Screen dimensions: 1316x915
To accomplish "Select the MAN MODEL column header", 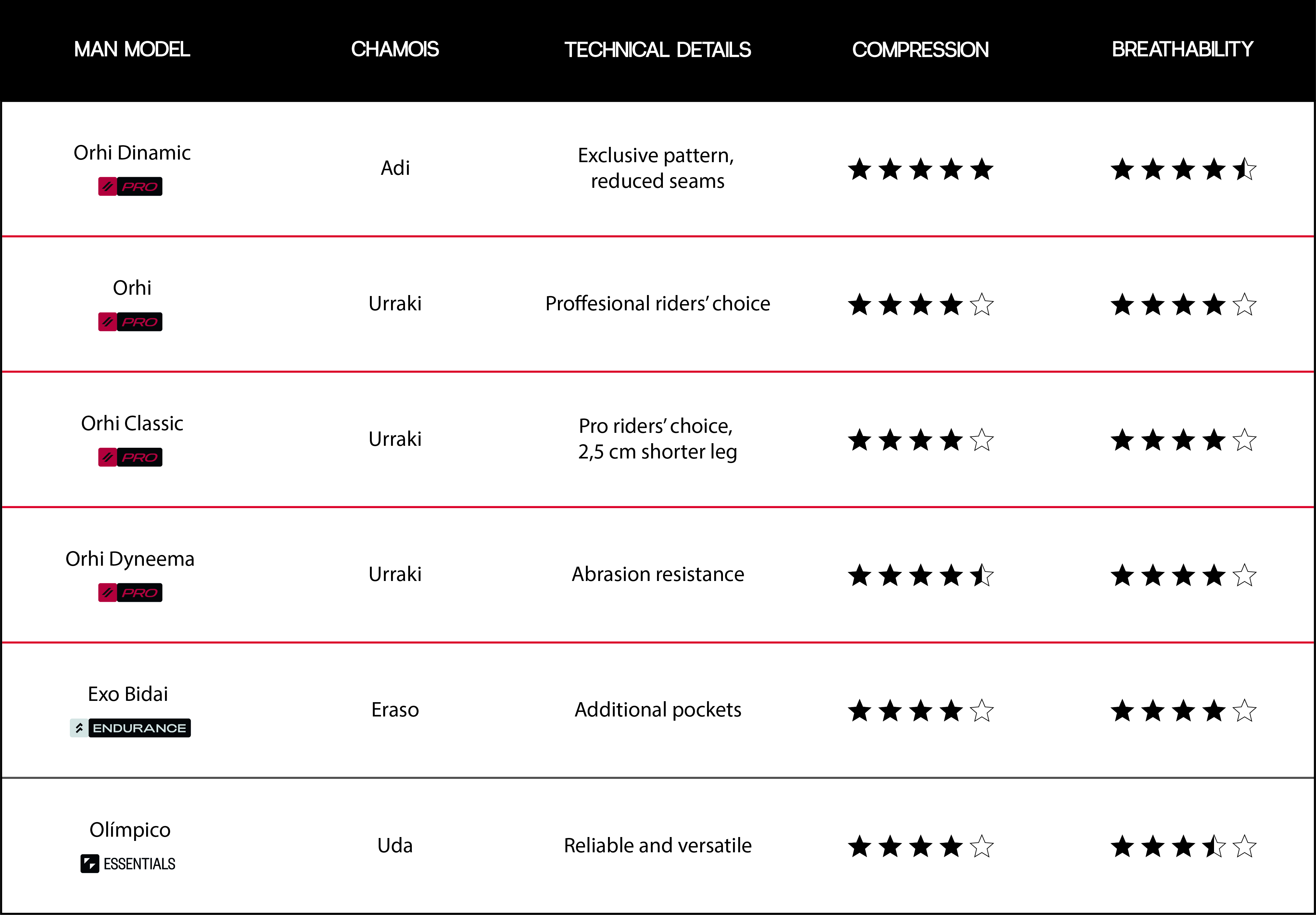I will [x=132, y=49].
